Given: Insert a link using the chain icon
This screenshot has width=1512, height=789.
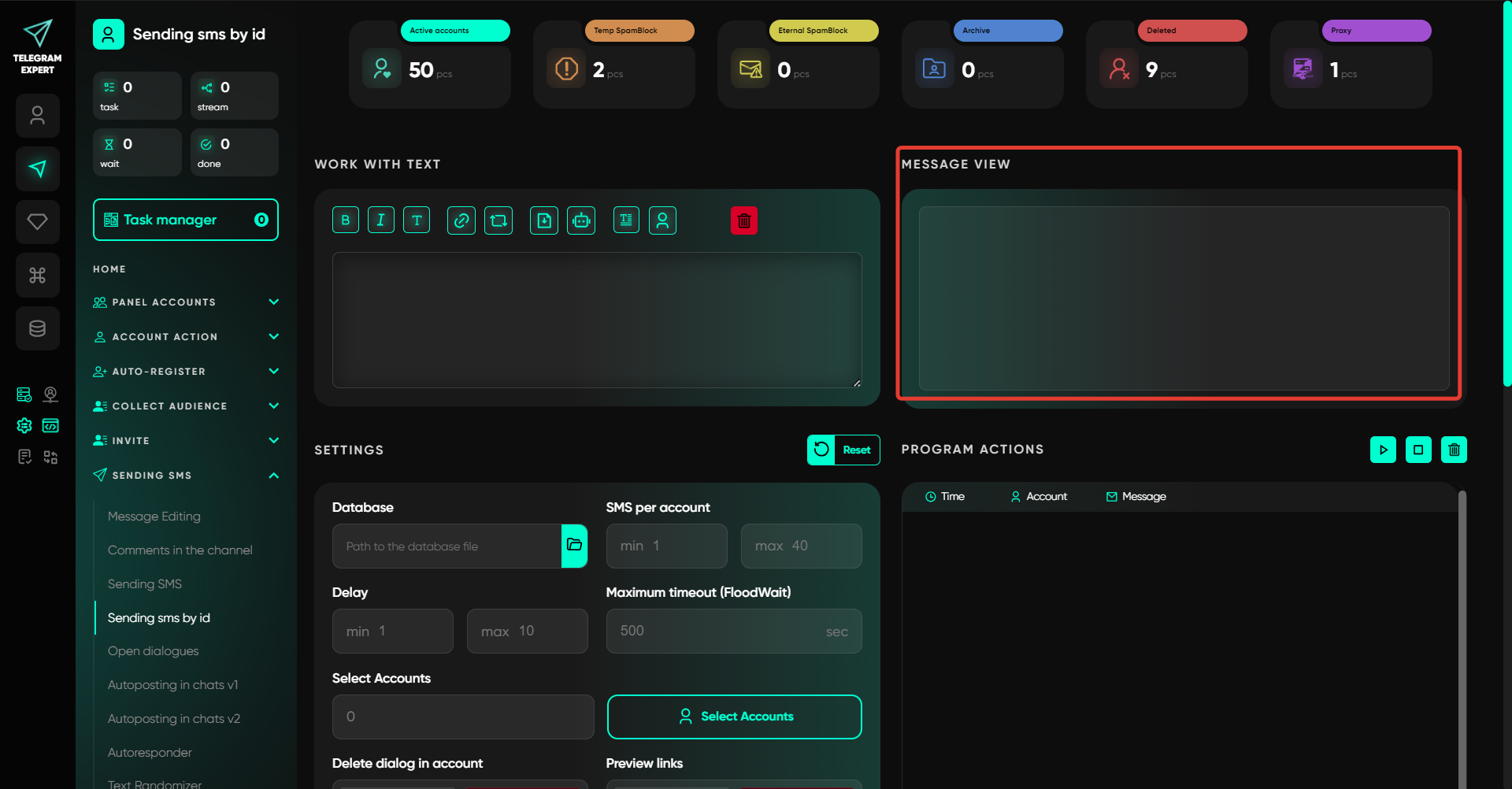Looking at the screenshot, I should tap(461, 220).
